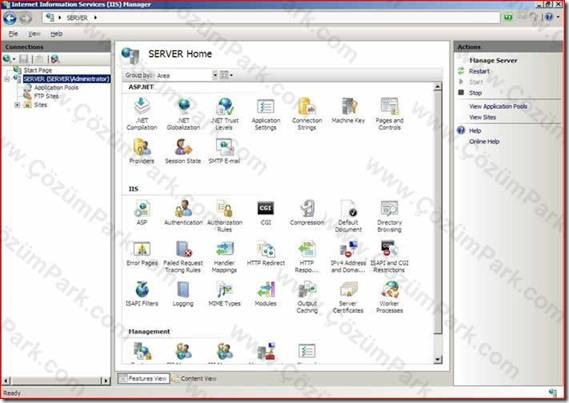This screenshot has height=403, width=569.
Task: Open ISAPI and CGI Restrictions
Action: click(x=389, y=256)
